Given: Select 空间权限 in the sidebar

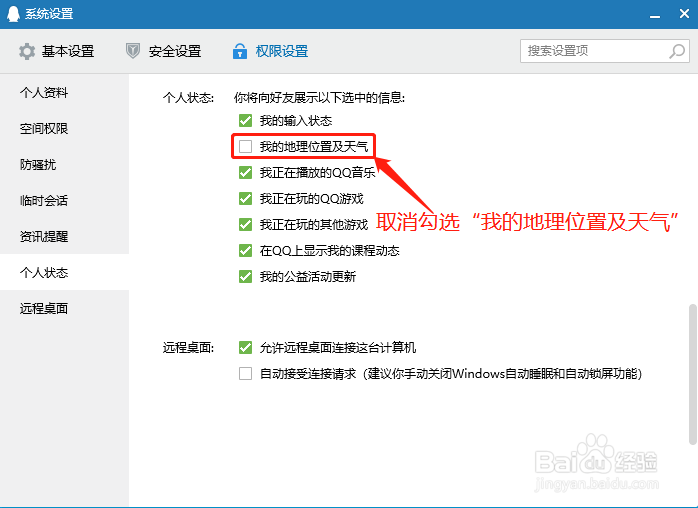Looking at the screenshot, I should point(65,129).
